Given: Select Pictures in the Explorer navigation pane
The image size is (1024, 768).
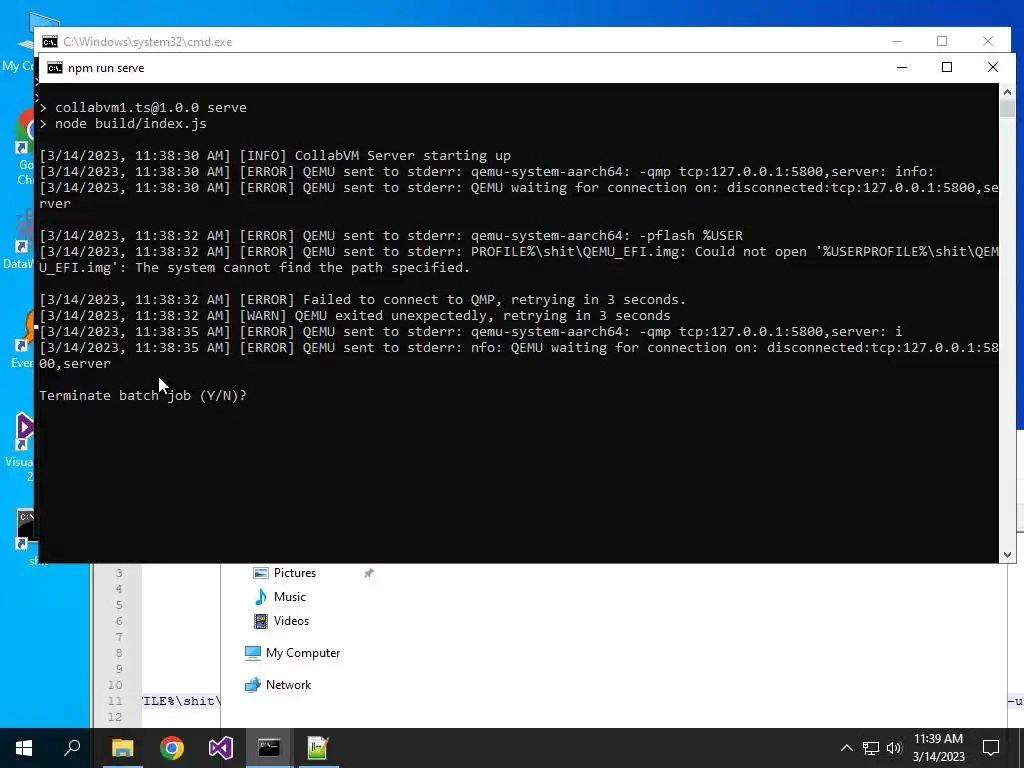Looking at the screenshot, I should tap(295, 573).
